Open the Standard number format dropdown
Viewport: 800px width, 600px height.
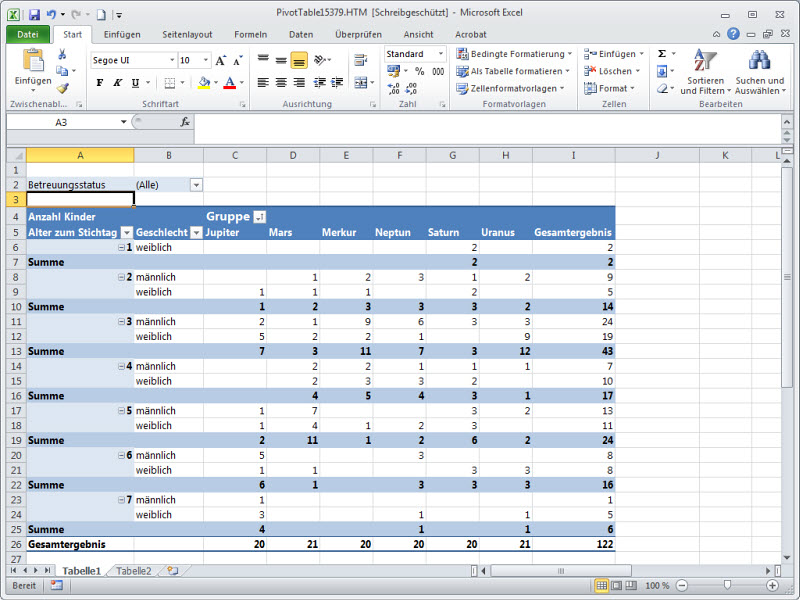(x=441, y=54)
